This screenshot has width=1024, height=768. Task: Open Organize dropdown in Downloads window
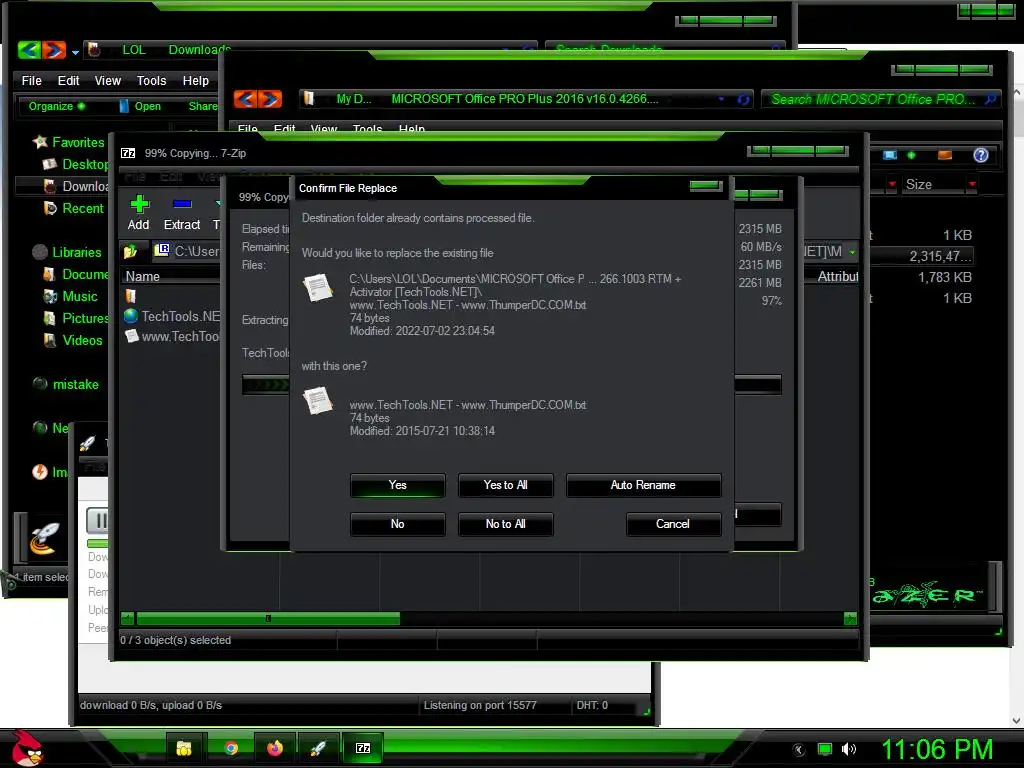pyautogui.click(x=57, y=106)
